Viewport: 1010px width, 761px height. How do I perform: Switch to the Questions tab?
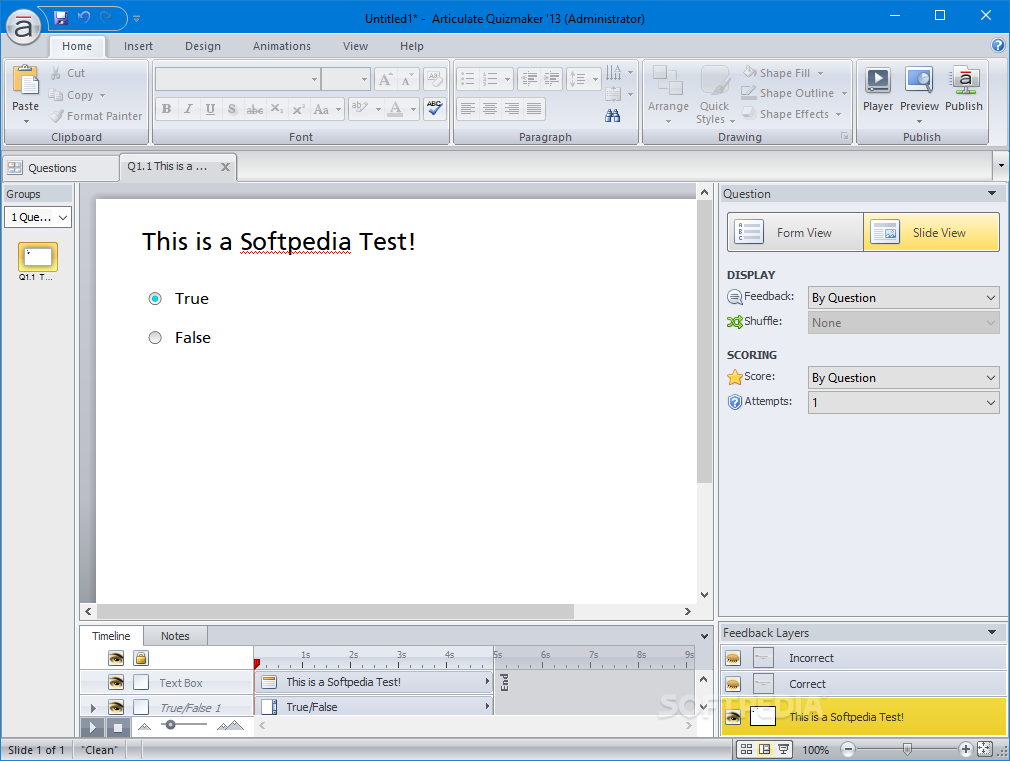pos(61,168)
